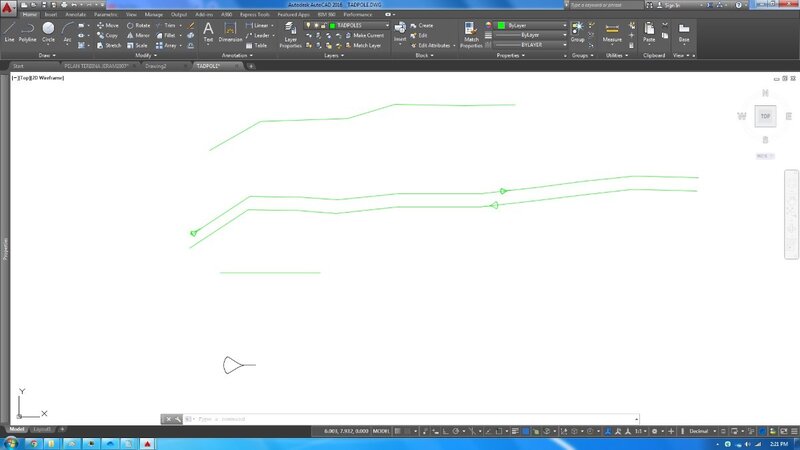Screen dimensions: 800x450
Task: Insert a Table
Action: pyautogui.click(x=256, y=45)
